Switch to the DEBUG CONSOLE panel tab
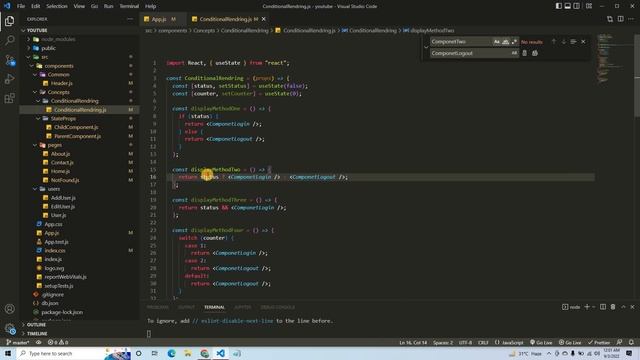Screen dimensions: 640x360 tap(278, 307)
